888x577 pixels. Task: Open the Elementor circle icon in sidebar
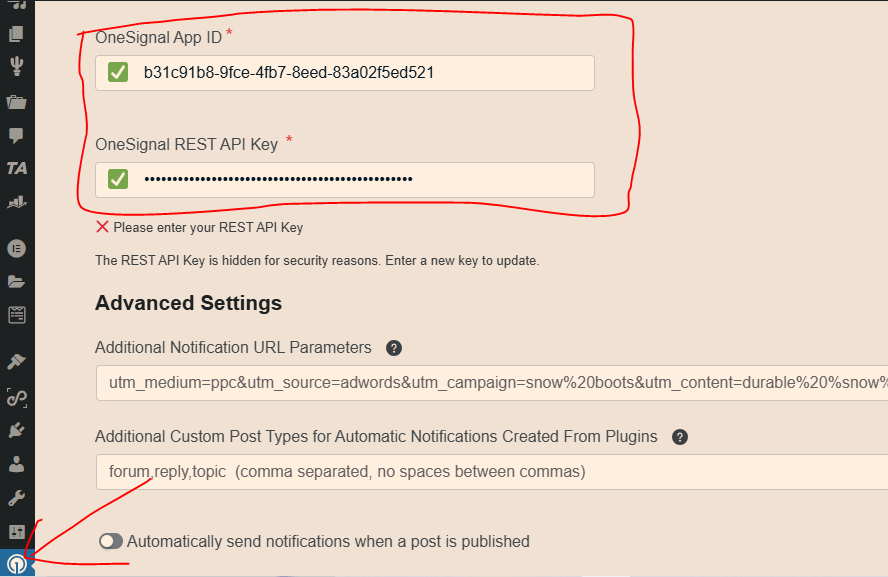point(16,248)
